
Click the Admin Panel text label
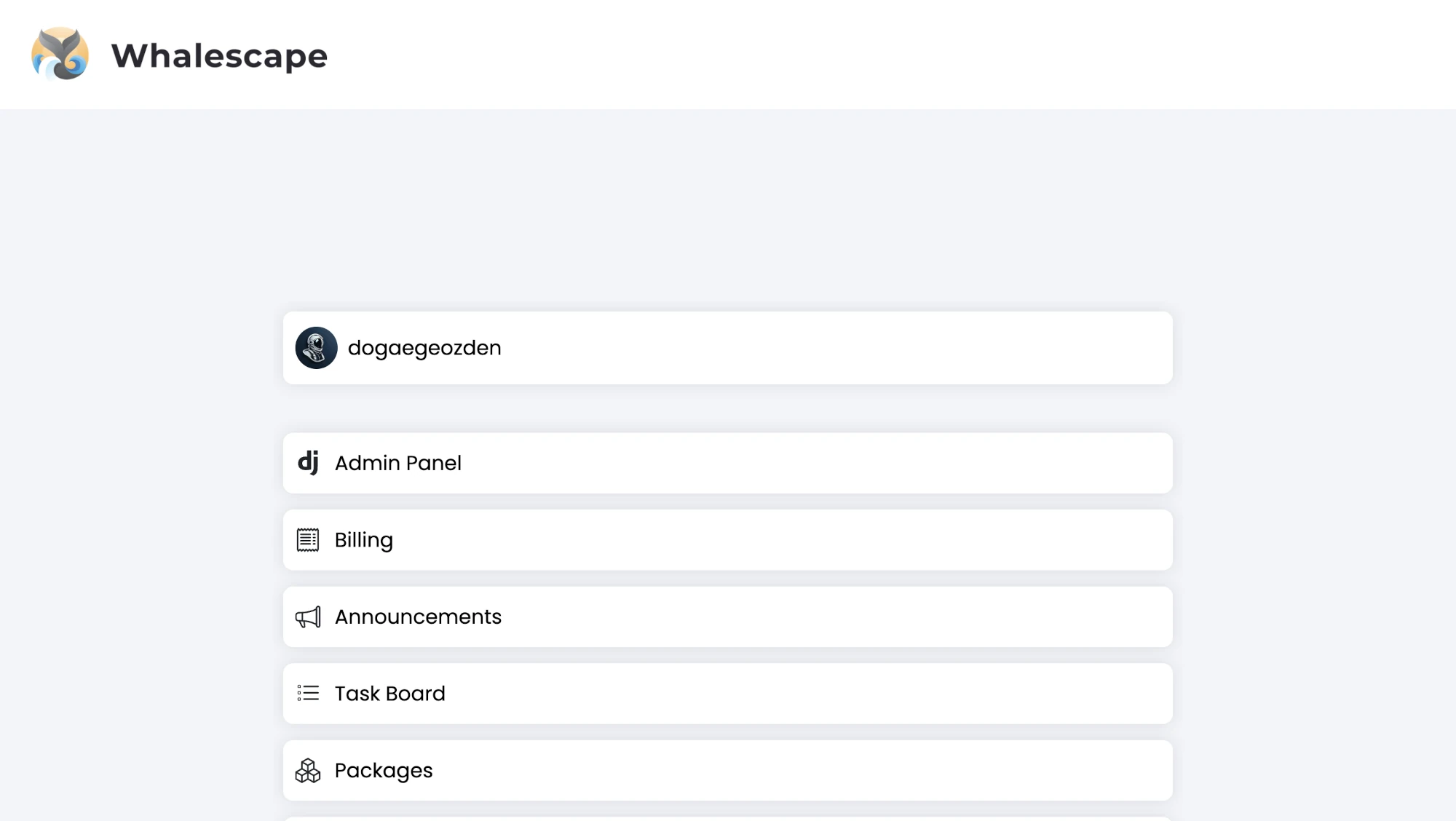pos(398,463)
